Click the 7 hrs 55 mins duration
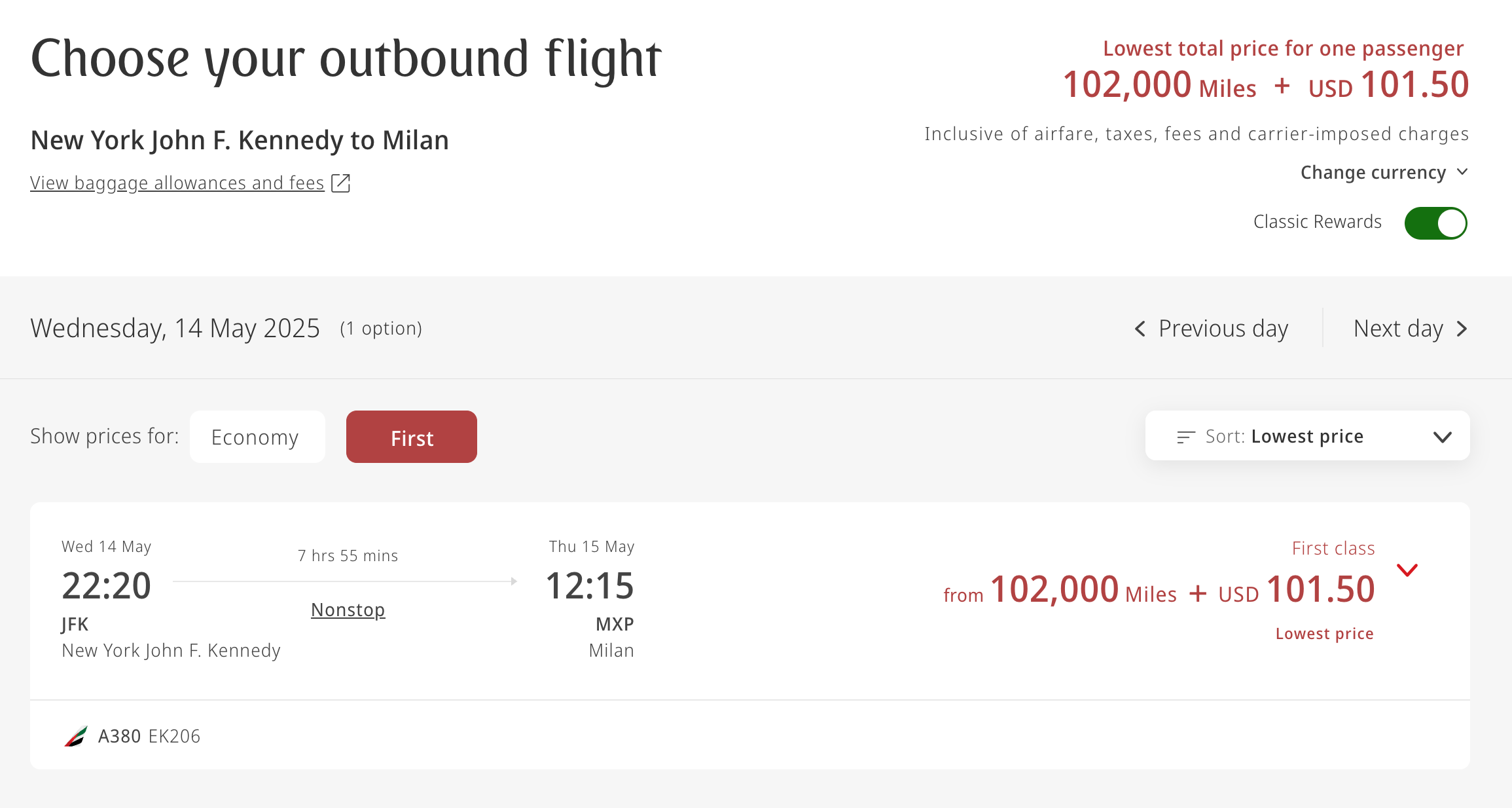This screenshot has height=808, width=1512. 347,555
